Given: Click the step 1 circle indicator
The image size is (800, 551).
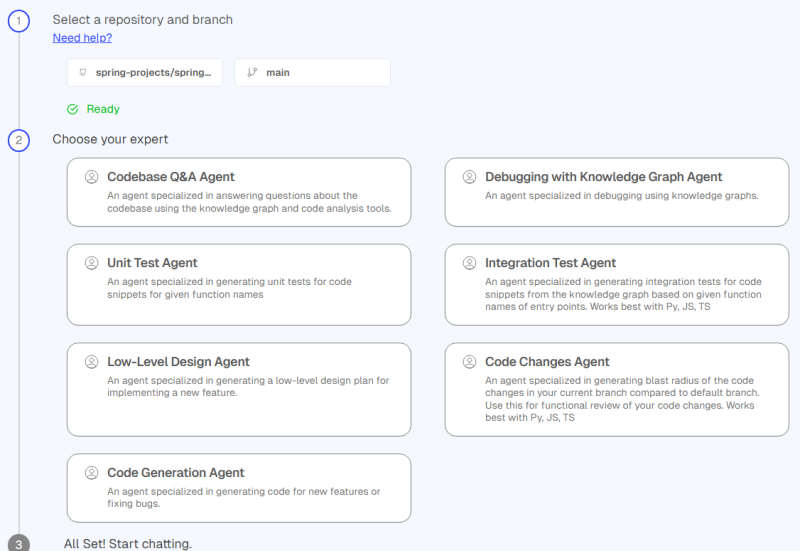Looking at the screenshot, I should [x=19, y=20].
